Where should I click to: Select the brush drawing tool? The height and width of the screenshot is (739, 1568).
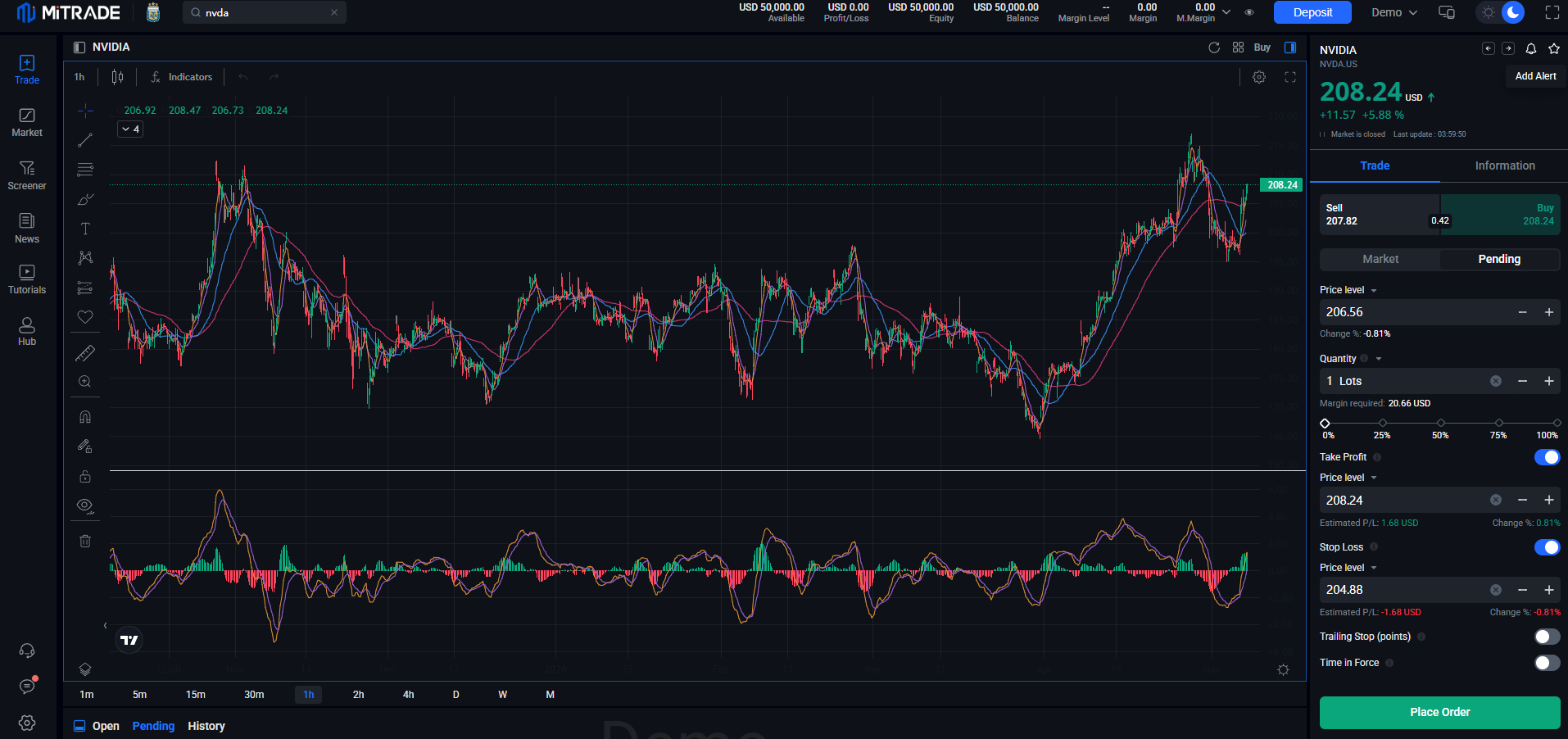(x=85, y=199)
